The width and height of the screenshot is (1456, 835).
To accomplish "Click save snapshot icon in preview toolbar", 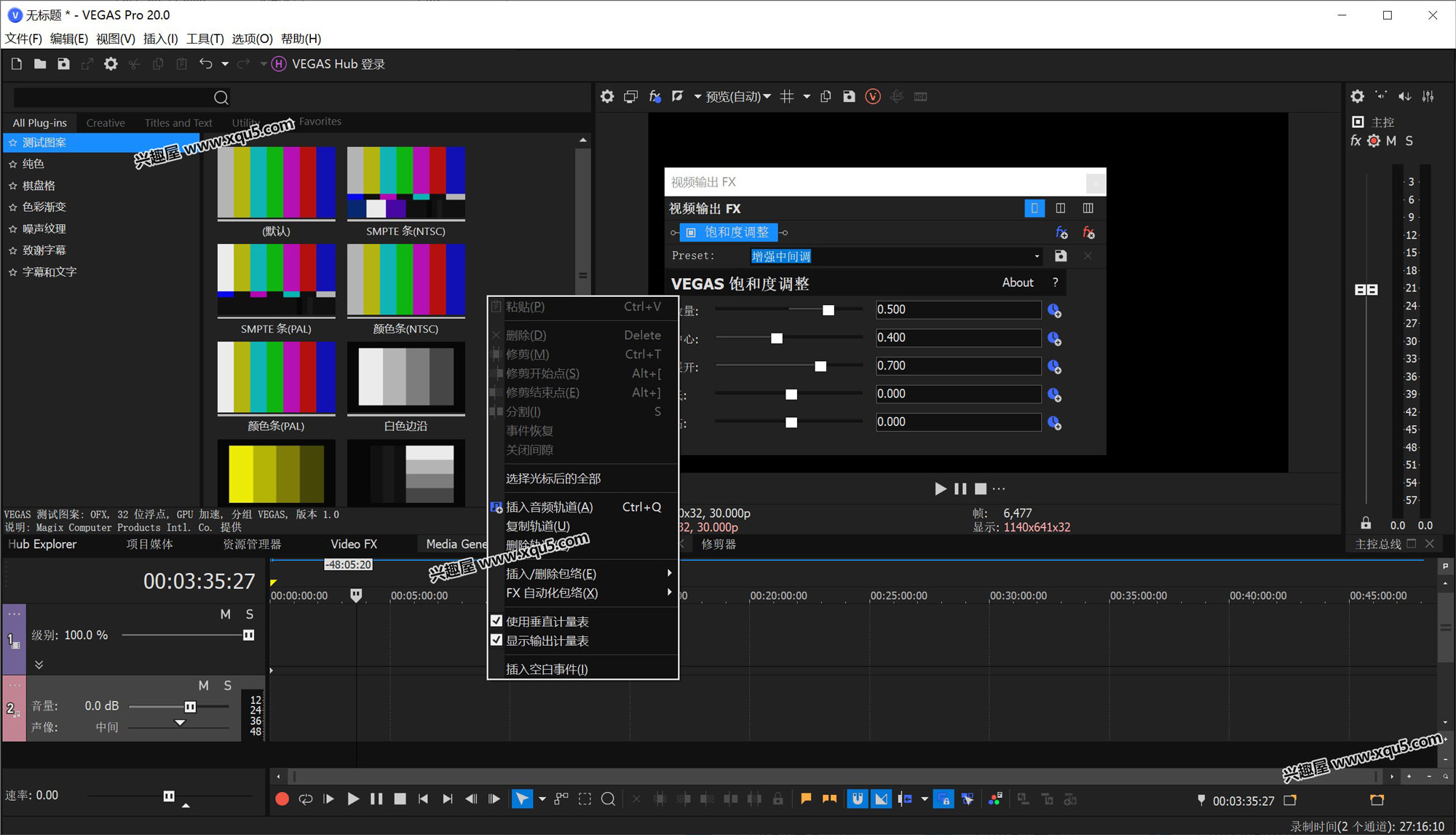I will pos(849,96).
